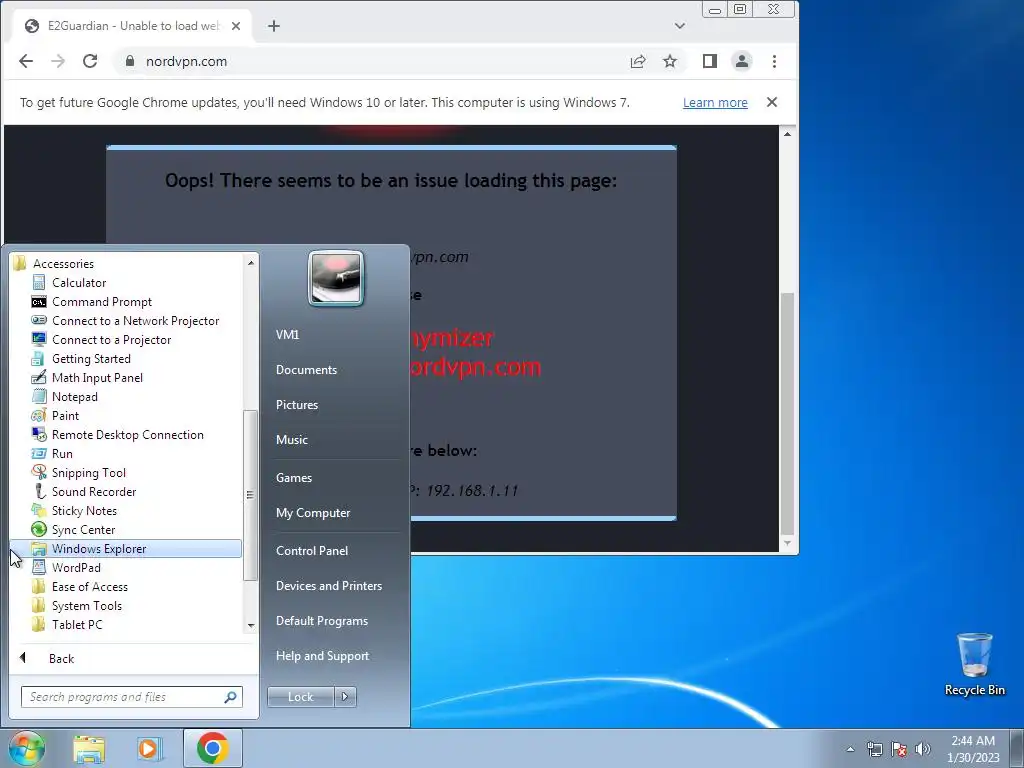Click the volume speaker tray icon
Viewport: 1024px width, 768px height.
(923, 749)
